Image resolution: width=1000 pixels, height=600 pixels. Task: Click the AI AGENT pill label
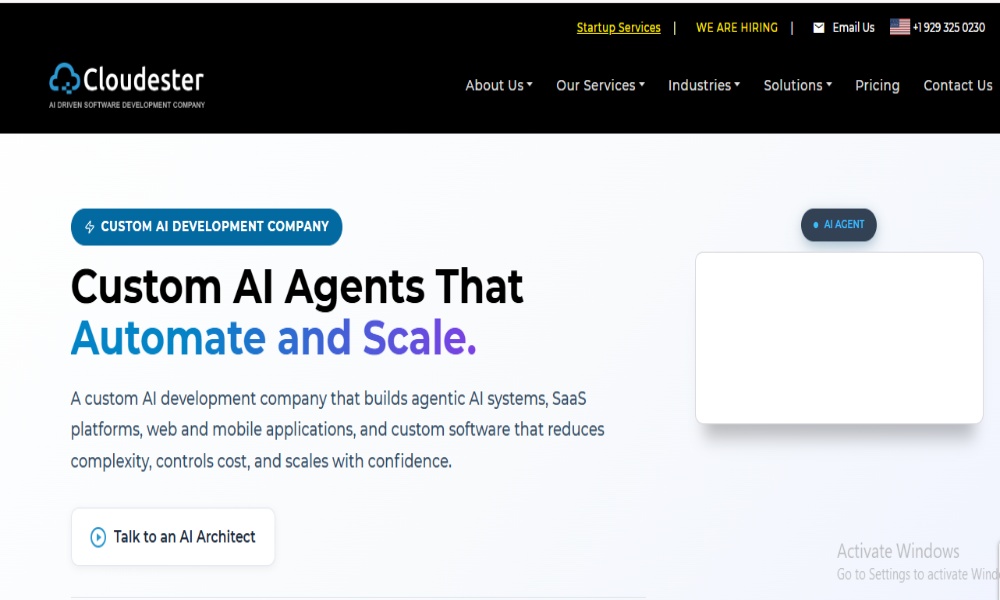pyautogui.click(x=844, y=225)
